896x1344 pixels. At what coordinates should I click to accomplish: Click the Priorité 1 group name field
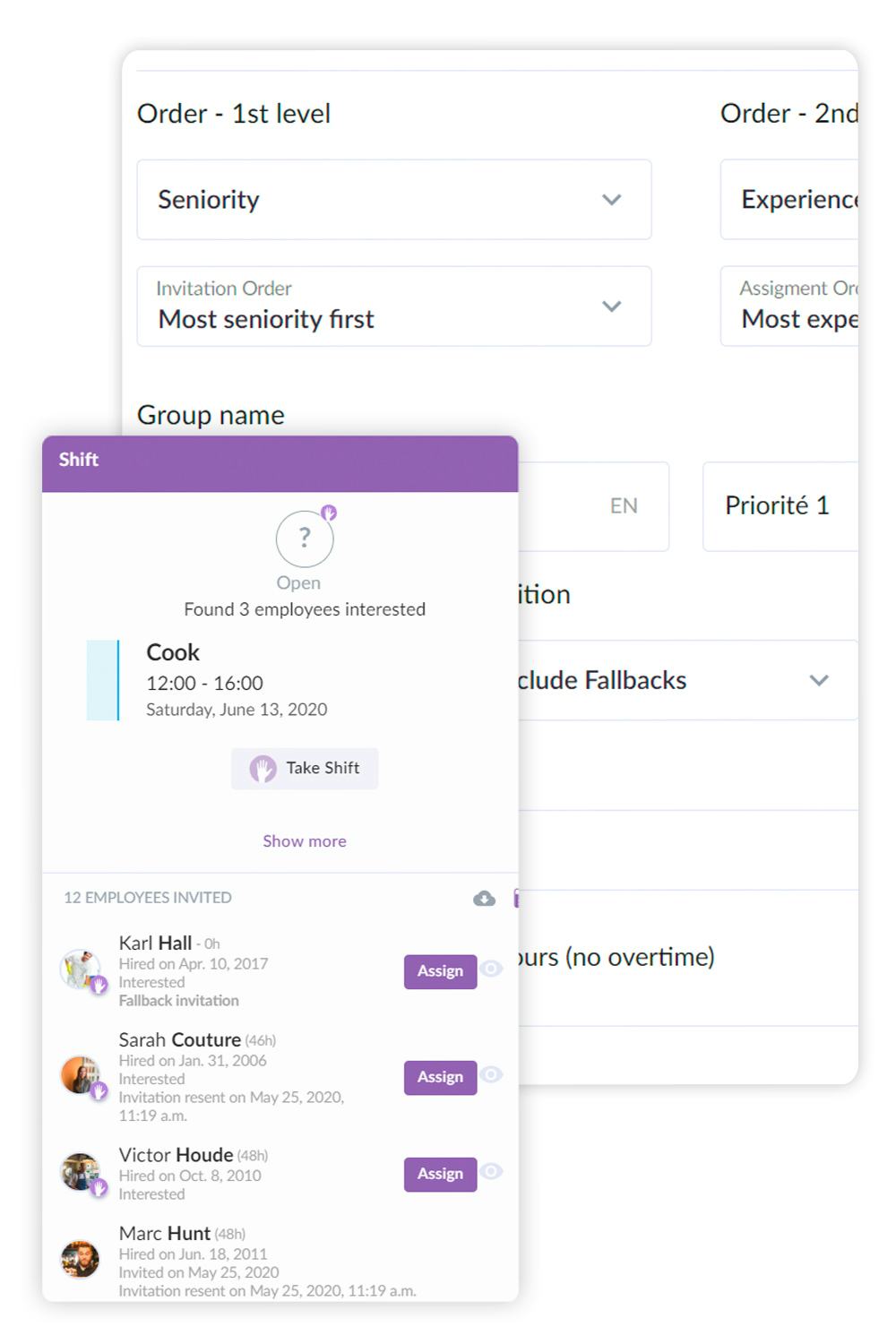[780, 506]
